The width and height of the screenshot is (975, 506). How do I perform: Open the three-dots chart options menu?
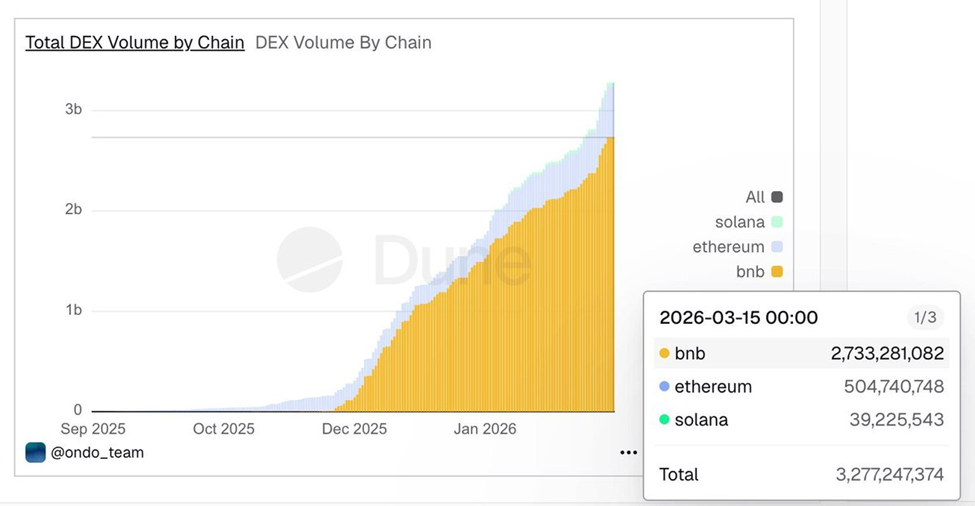[628, 453]
